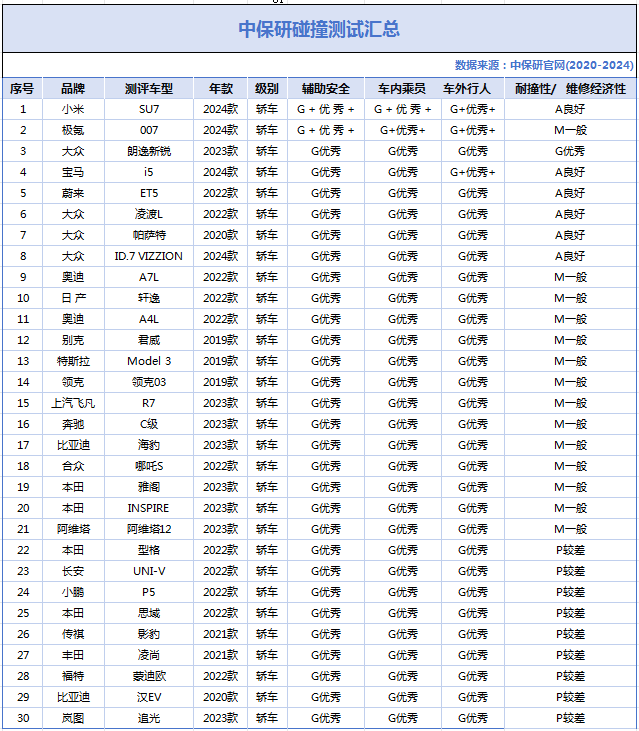Select the 辅助安全 column header
The image size is (639, 731).
point(325,88)
